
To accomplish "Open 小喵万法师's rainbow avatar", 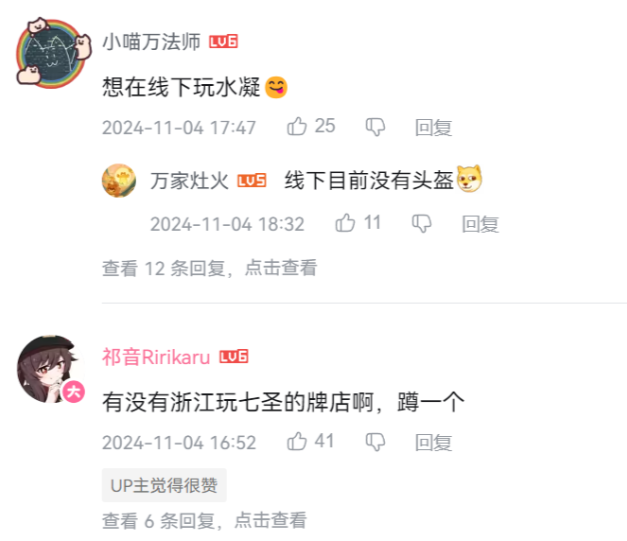I will coord(54,53).
